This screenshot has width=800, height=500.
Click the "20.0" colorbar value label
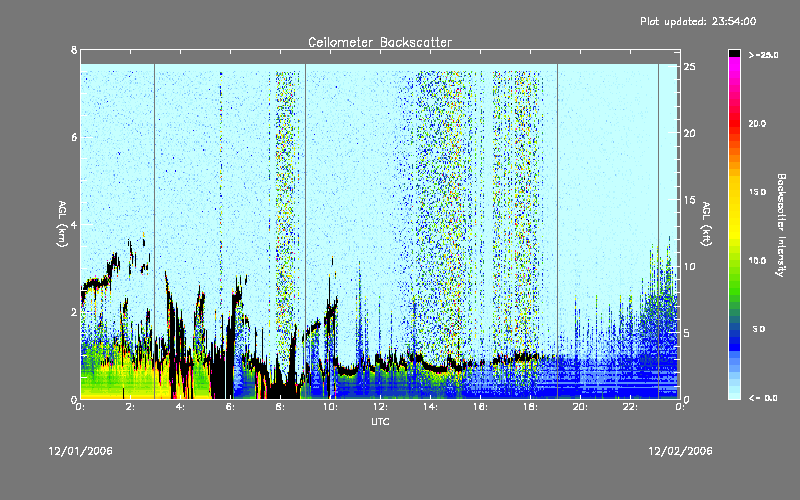(x=757, y=123)
